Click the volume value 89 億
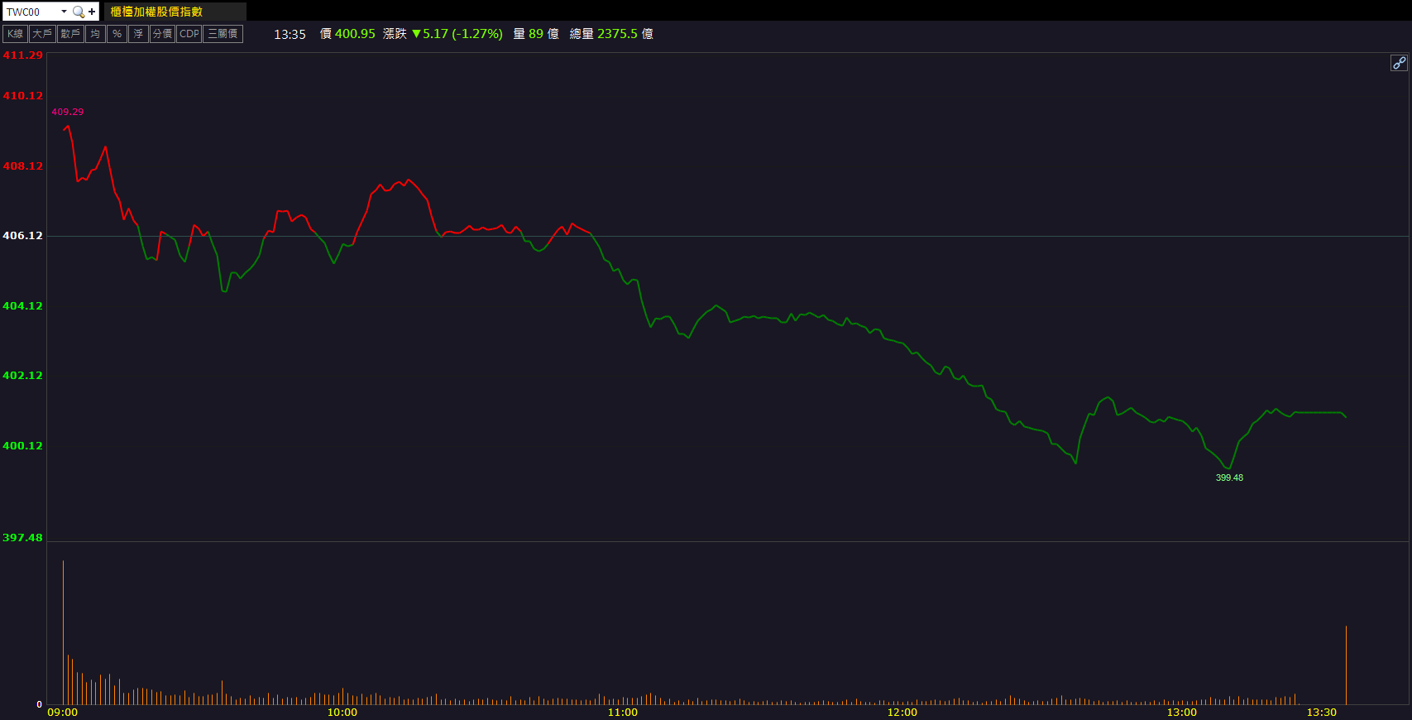 544,34
